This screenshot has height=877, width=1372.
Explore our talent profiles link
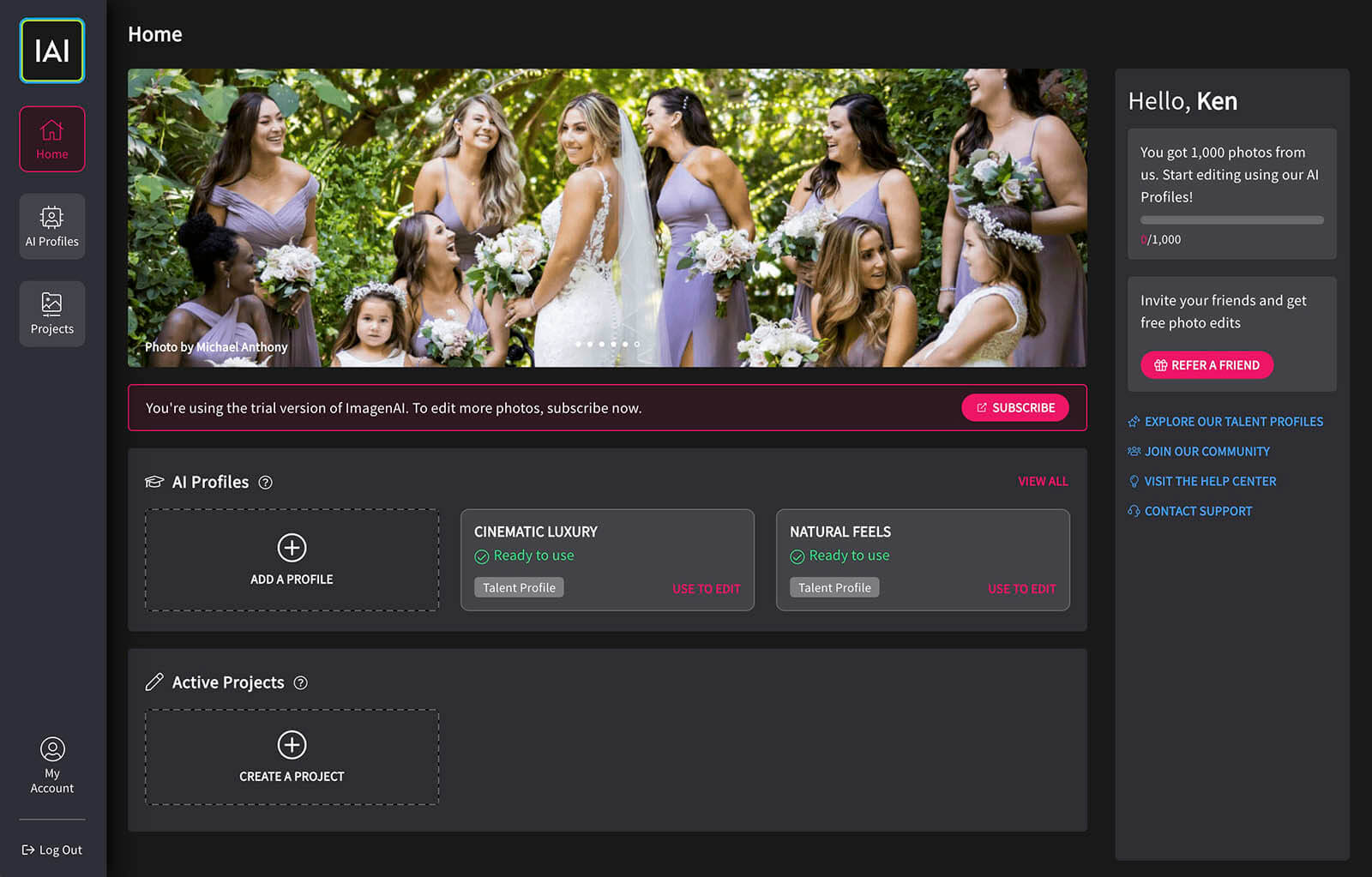[1233, 422]
